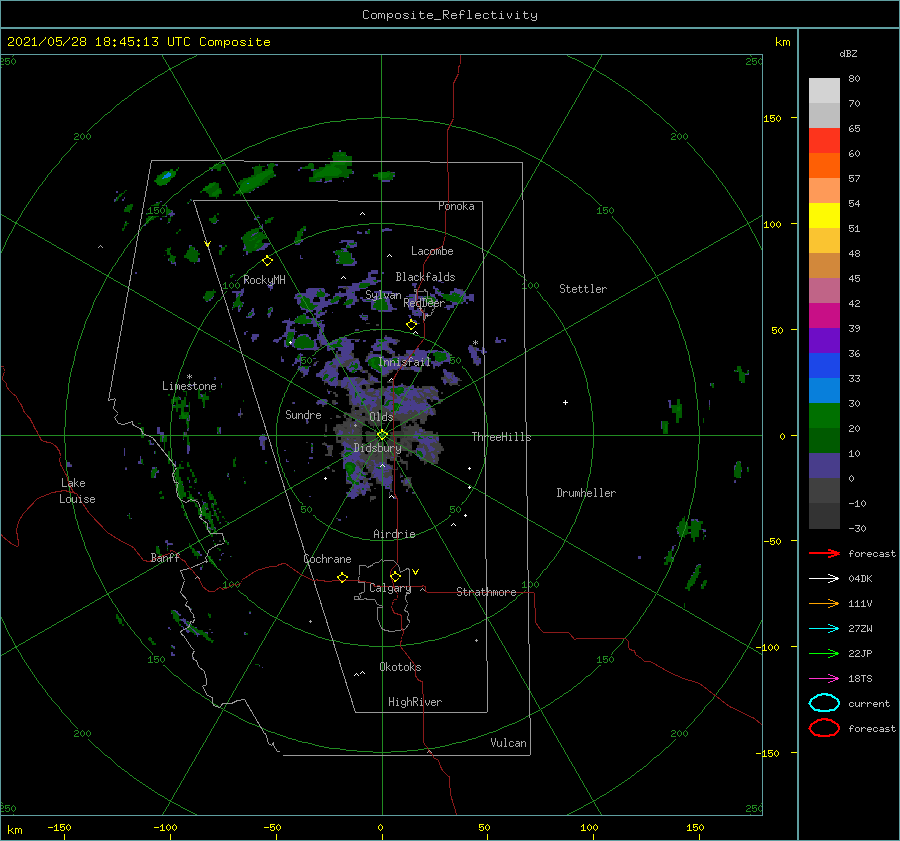
Task: Click the Olds town label
Action: (x=381, y=417)
